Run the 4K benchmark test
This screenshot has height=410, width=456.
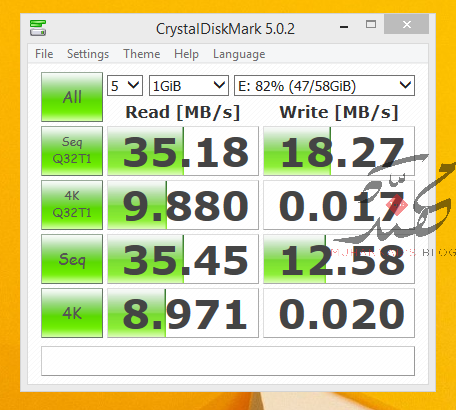[x=72, y=313]
